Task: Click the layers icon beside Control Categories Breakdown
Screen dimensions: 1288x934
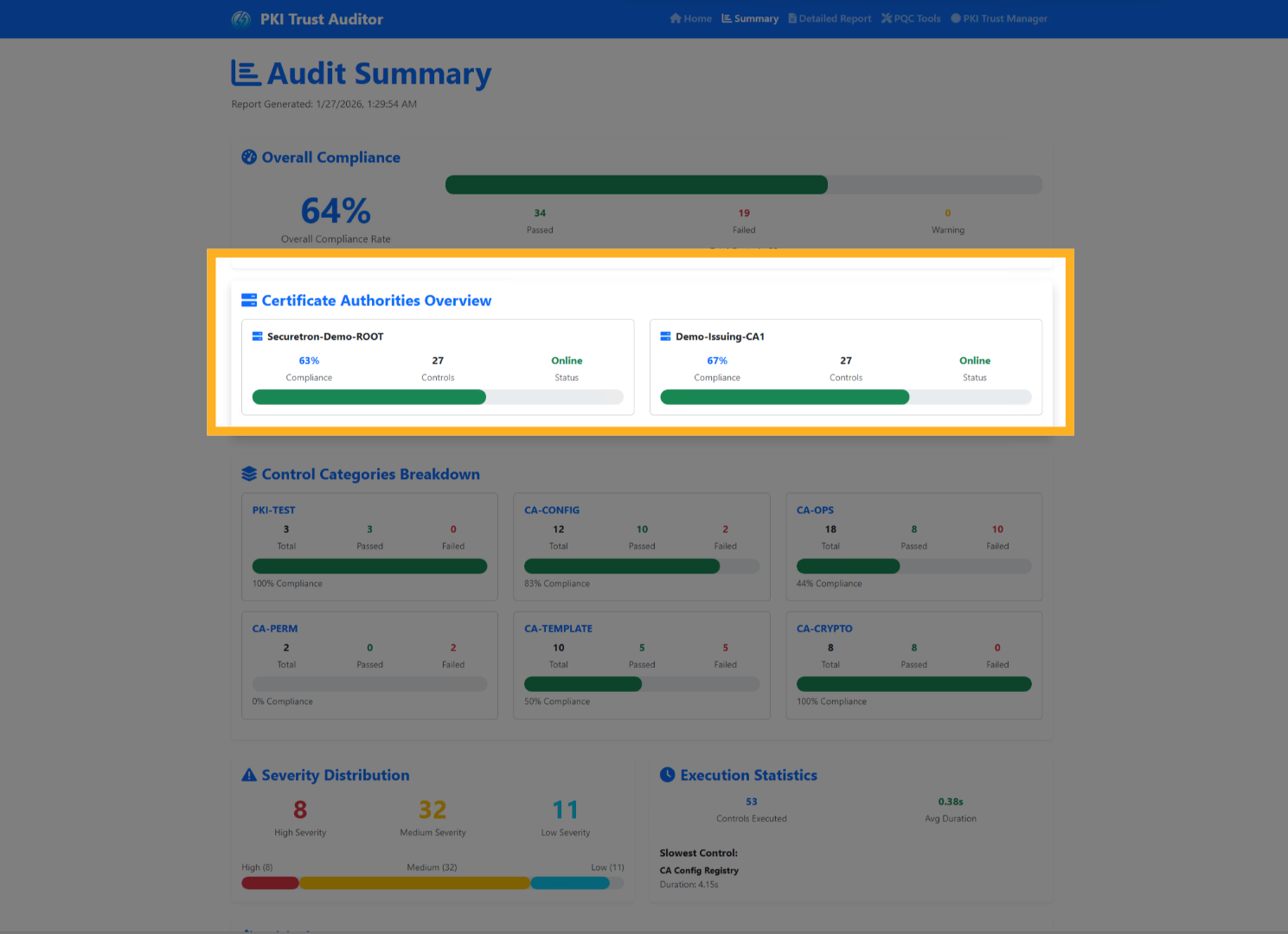Action: tap(249, 473)
